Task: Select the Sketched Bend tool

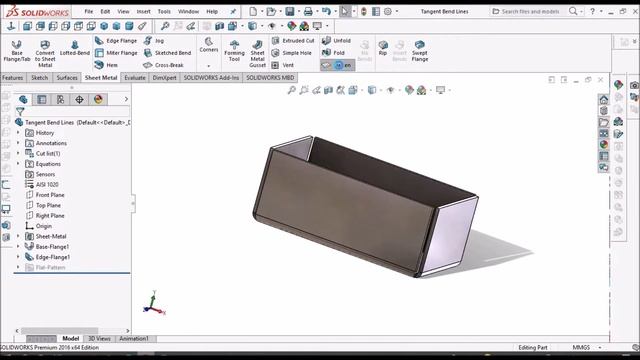Action: (167, 53)
